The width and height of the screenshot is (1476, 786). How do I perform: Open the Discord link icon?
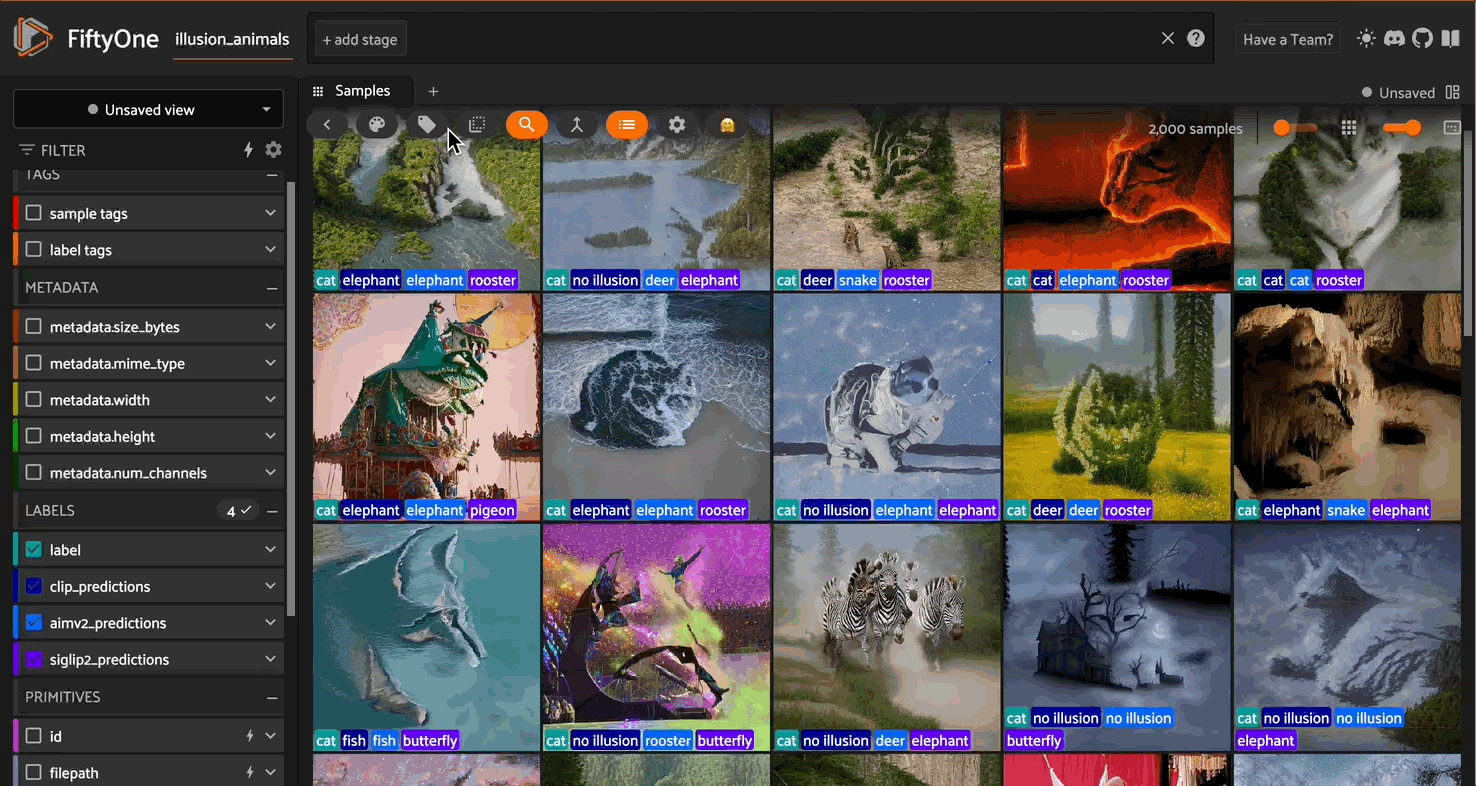[x=1394, y=39]
